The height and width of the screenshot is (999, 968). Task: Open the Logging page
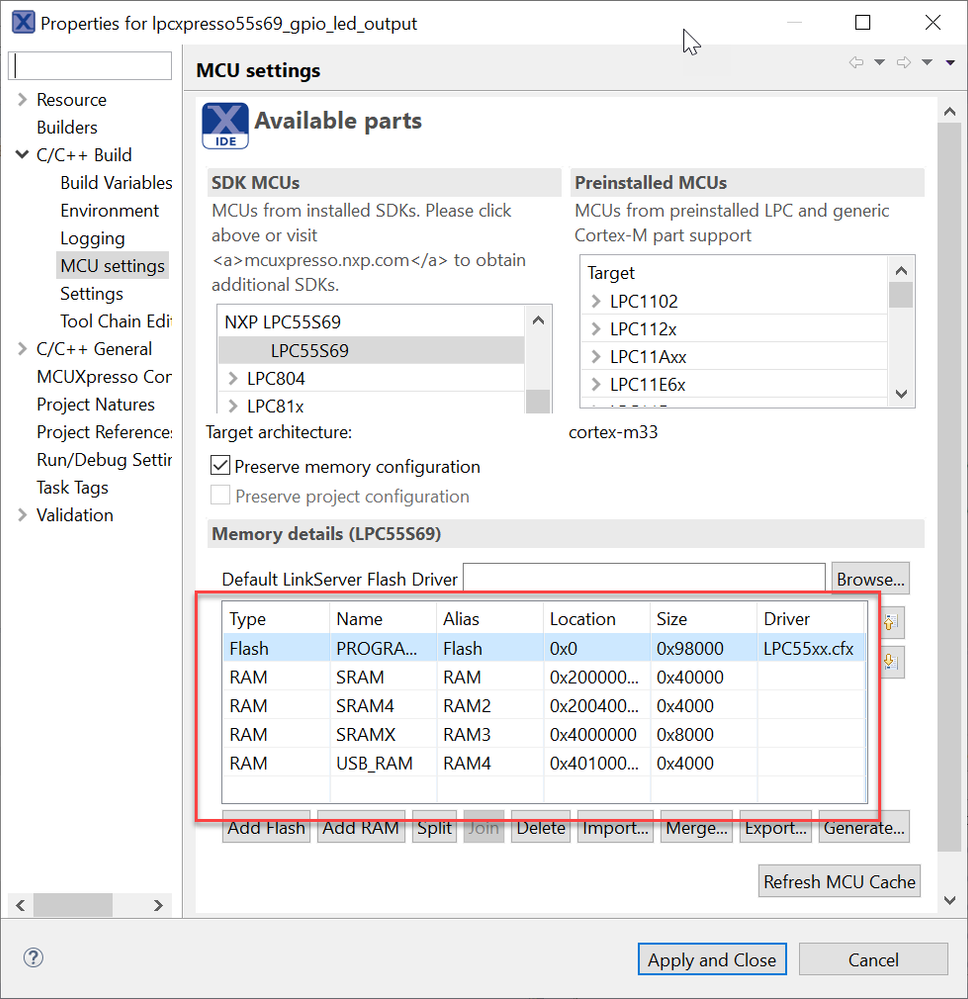click(92, 238)
